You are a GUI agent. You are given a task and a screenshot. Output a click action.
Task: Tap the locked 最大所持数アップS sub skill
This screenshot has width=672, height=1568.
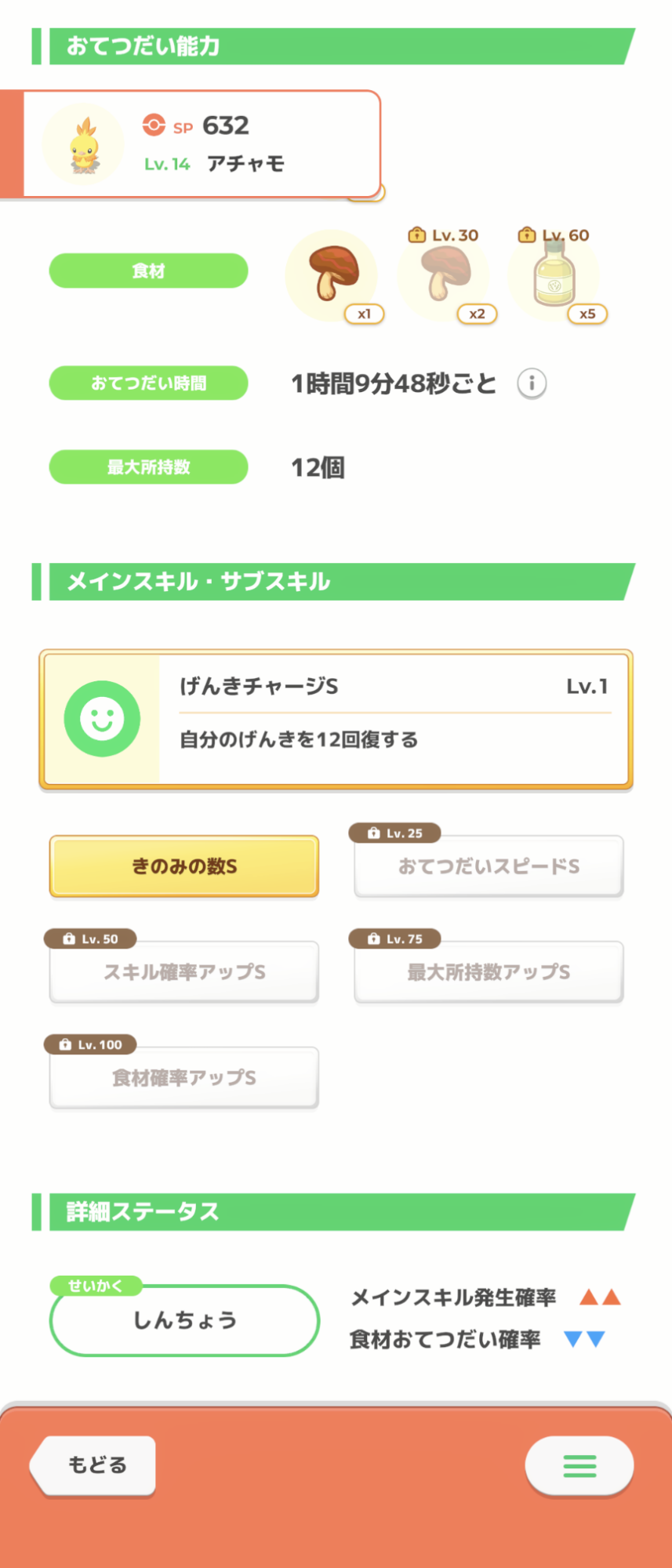tap(489, 972)
